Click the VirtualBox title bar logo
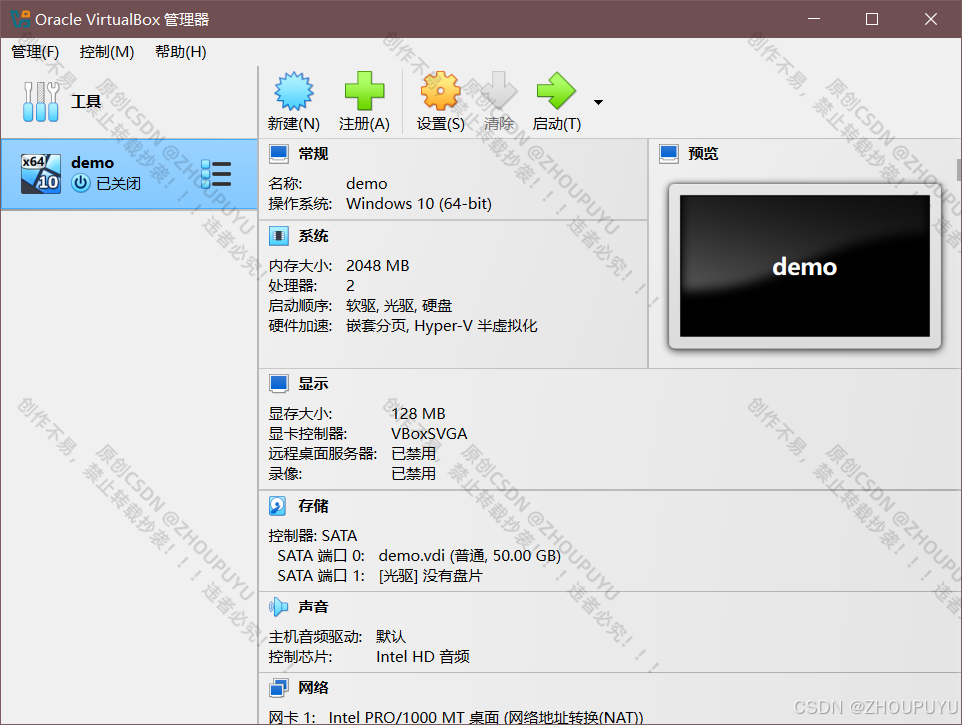Image resolution: width=962 pixels, height=725 pixels. pyautogui.click(x=20, y=19)
